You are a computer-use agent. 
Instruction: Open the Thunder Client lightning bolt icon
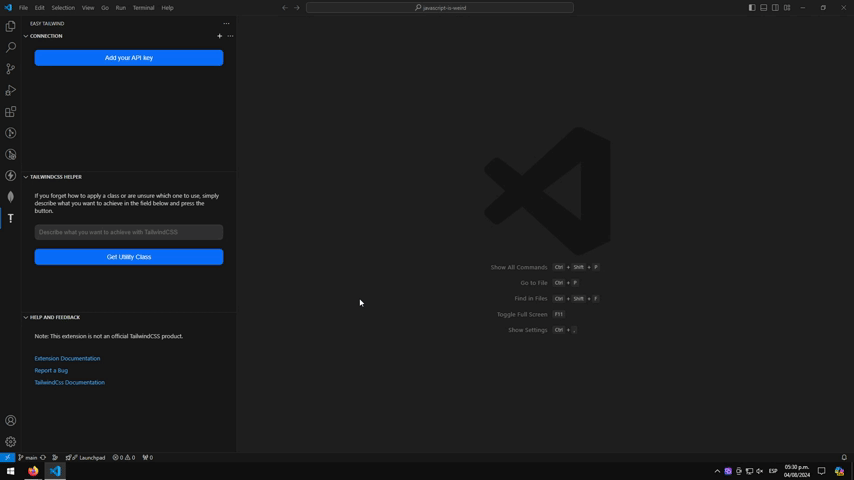click(10, 175)
